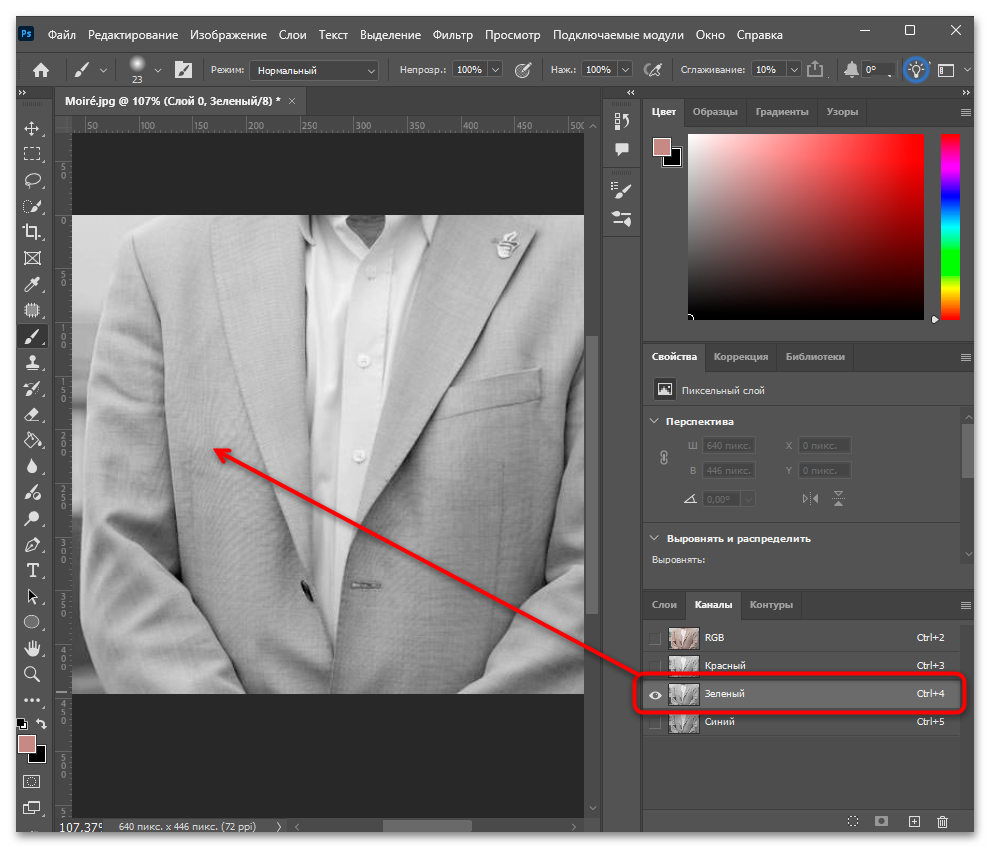The width and height of the screenshot is (990, 848).
Task: Pick the Crop tool
Action: click(32, 232)
